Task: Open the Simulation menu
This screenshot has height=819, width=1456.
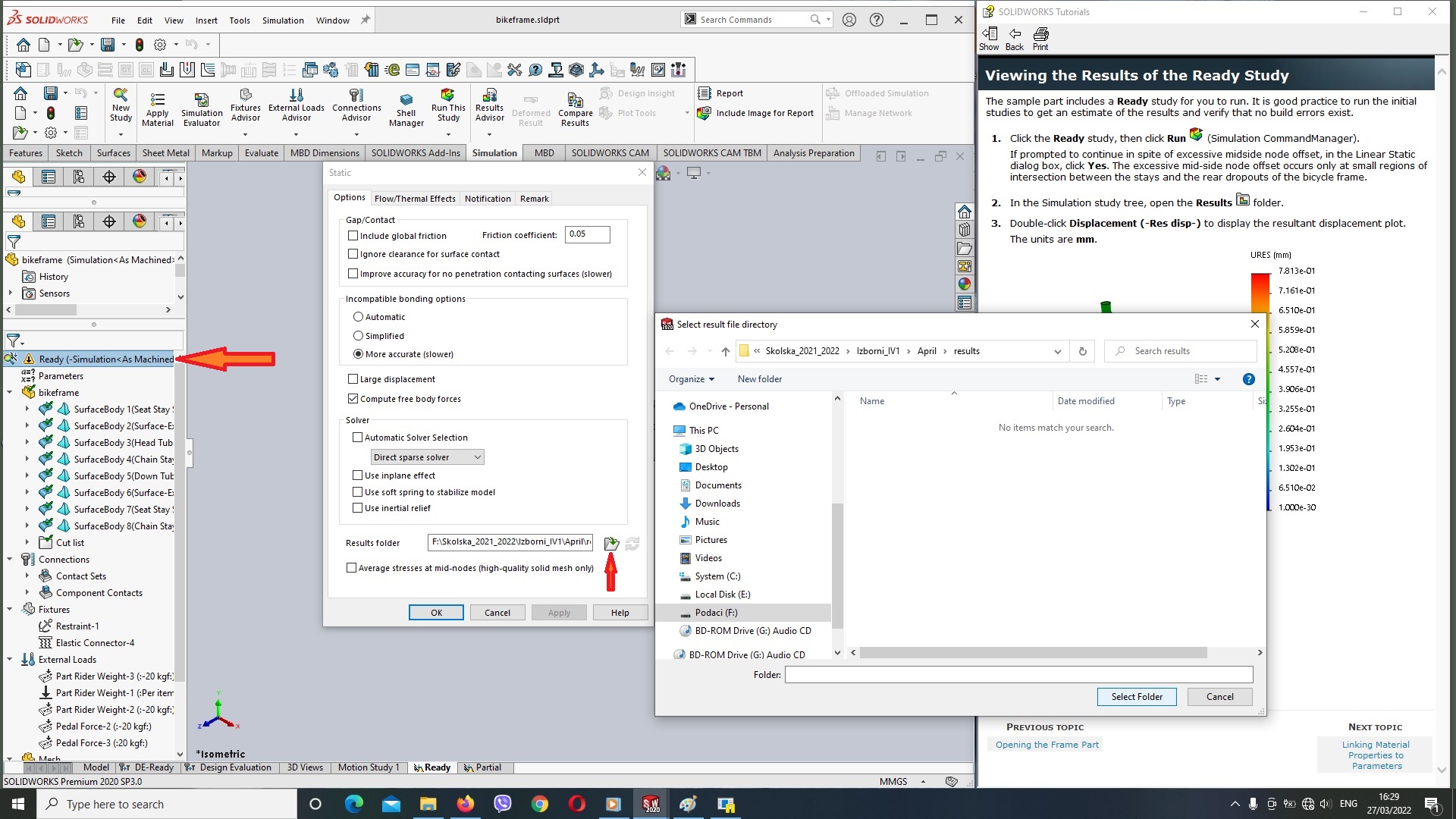Action: tap(283, 20)
